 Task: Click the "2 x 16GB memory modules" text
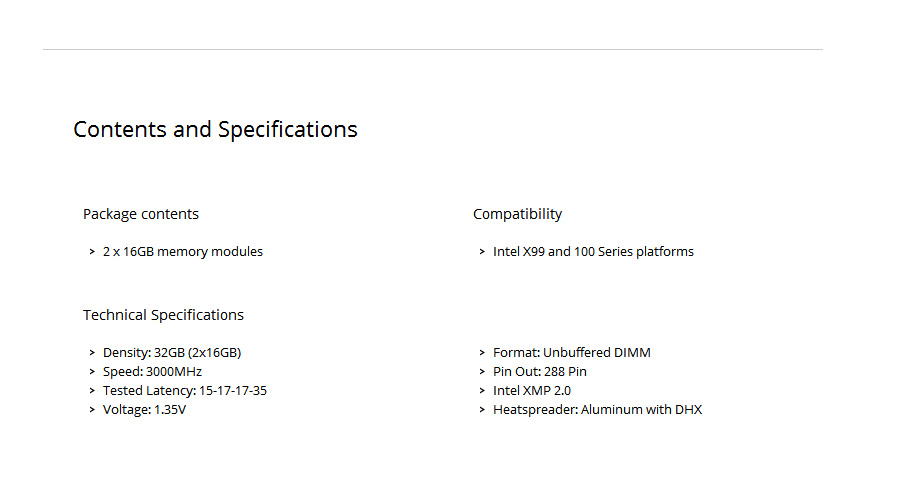point(183,252)
